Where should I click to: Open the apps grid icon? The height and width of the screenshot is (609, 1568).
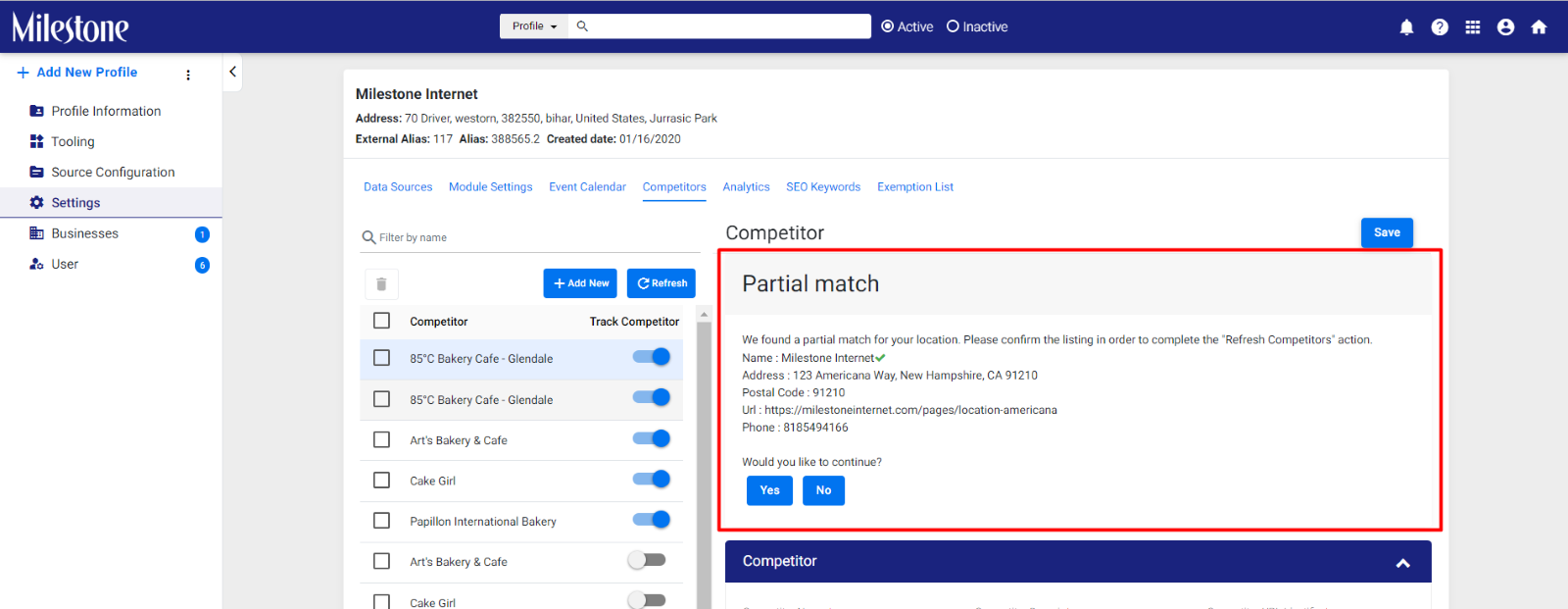(1473, 27)
